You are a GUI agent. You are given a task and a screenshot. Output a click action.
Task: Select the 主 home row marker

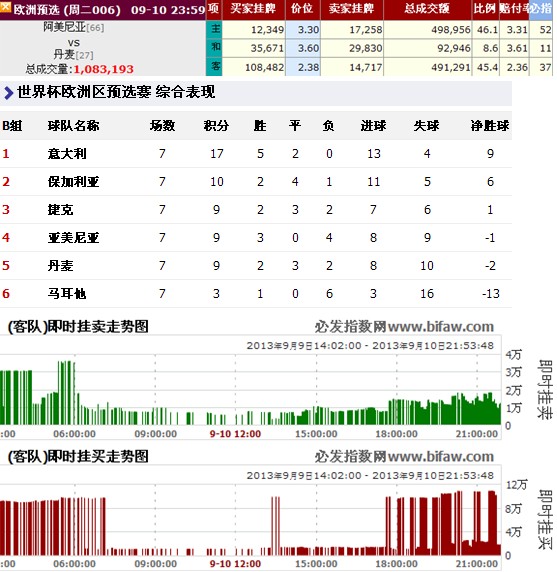(x=215, y=29)
